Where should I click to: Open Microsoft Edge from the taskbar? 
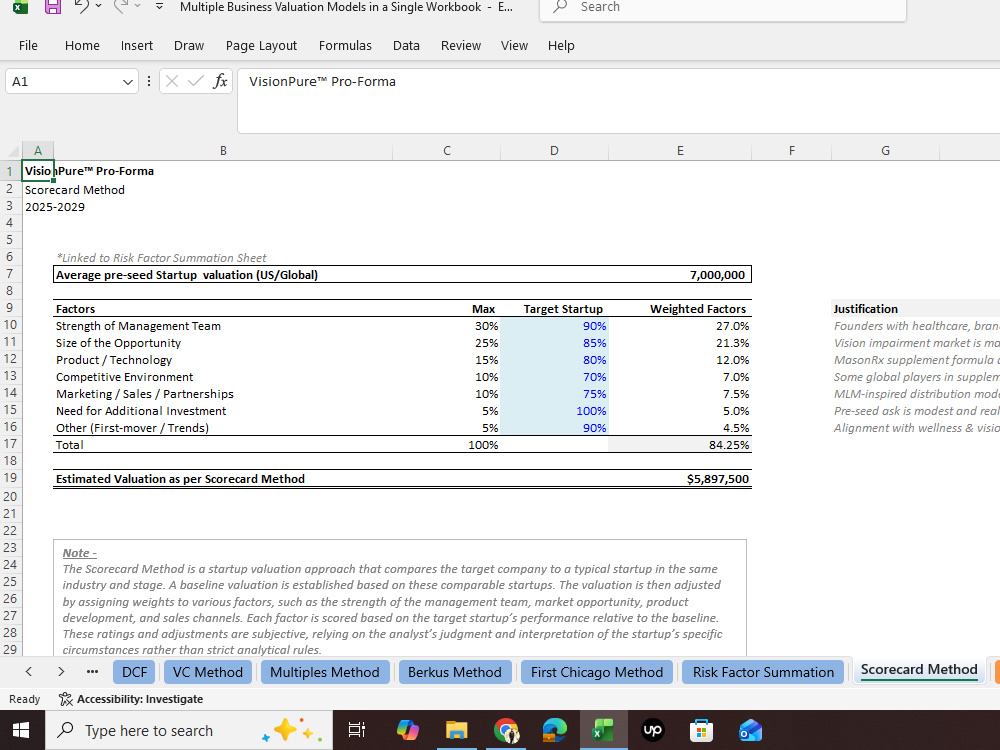point(555,730)
